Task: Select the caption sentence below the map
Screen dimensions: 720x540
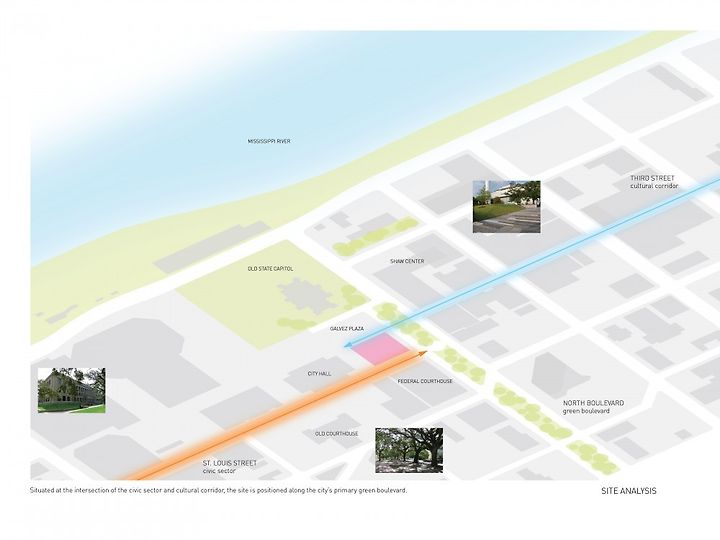Action: (x=219, y=490)
